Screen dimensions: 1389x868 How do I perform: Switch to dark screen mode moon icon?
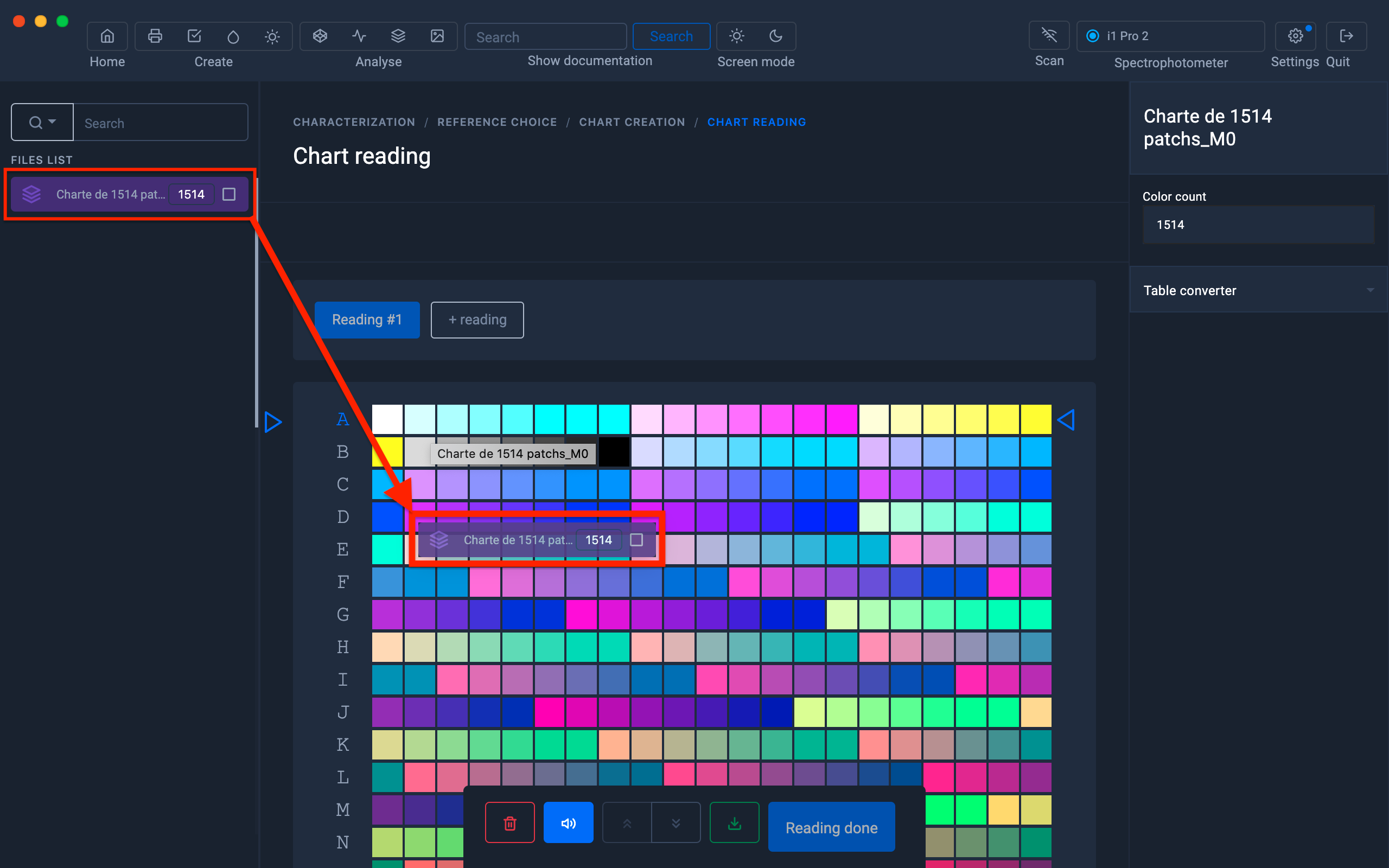(776, 36)
